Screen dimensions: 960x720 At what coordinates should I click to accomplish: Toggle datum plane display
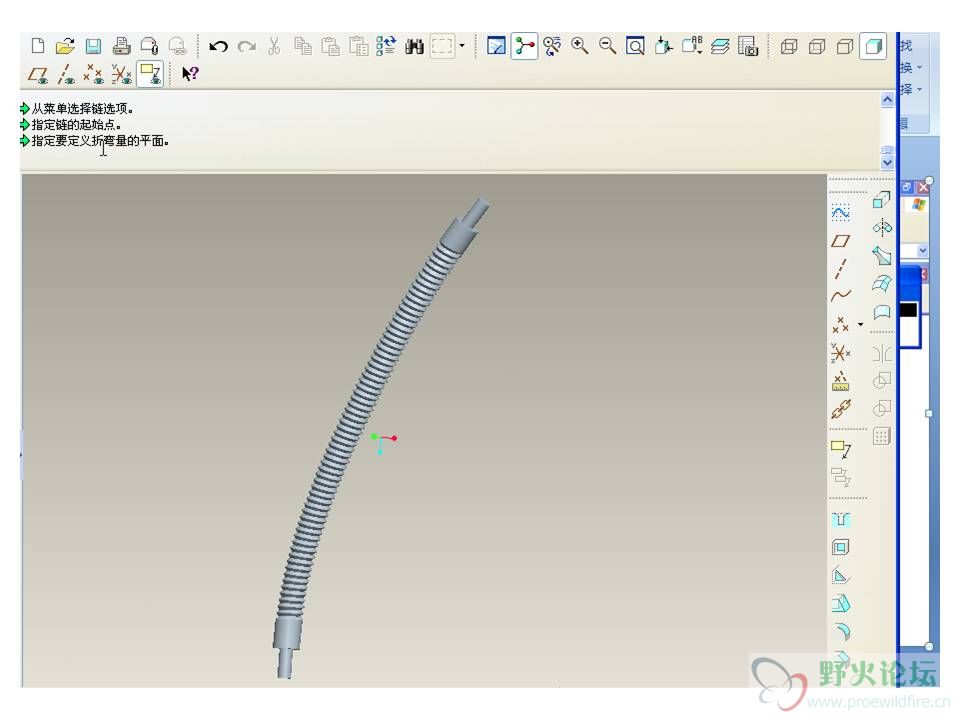tap(38, 75)
